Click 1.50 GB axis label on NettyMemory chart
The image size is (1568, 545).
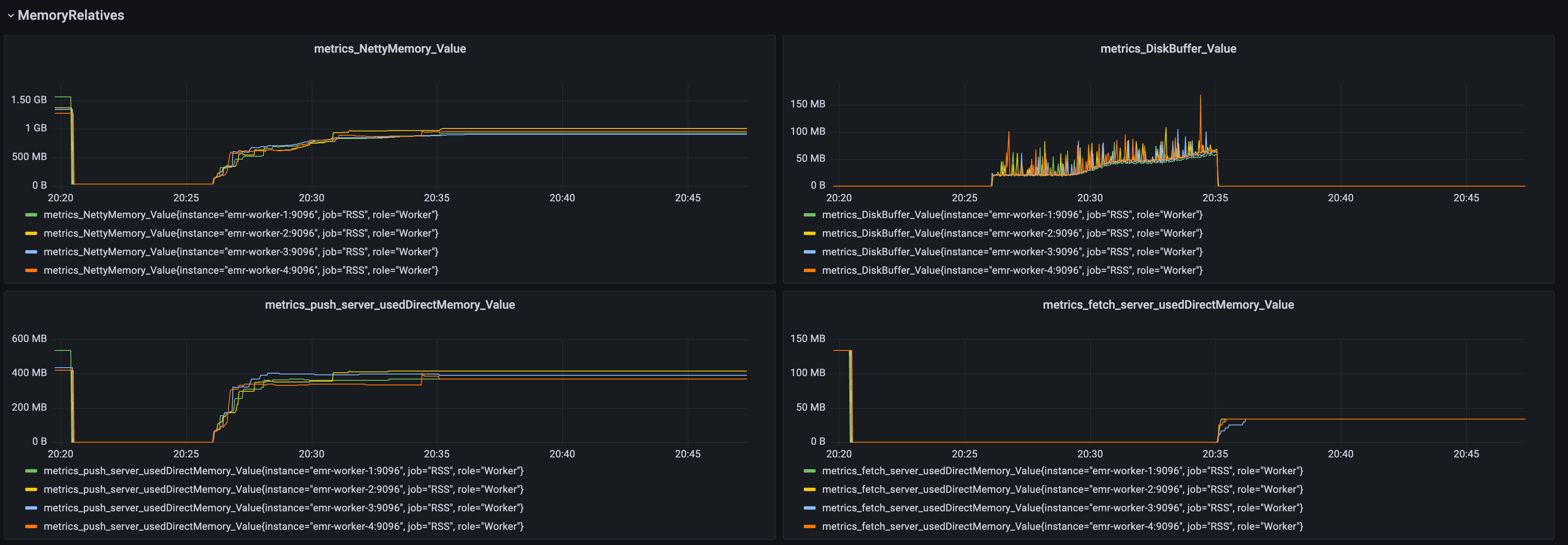(29, 100)
